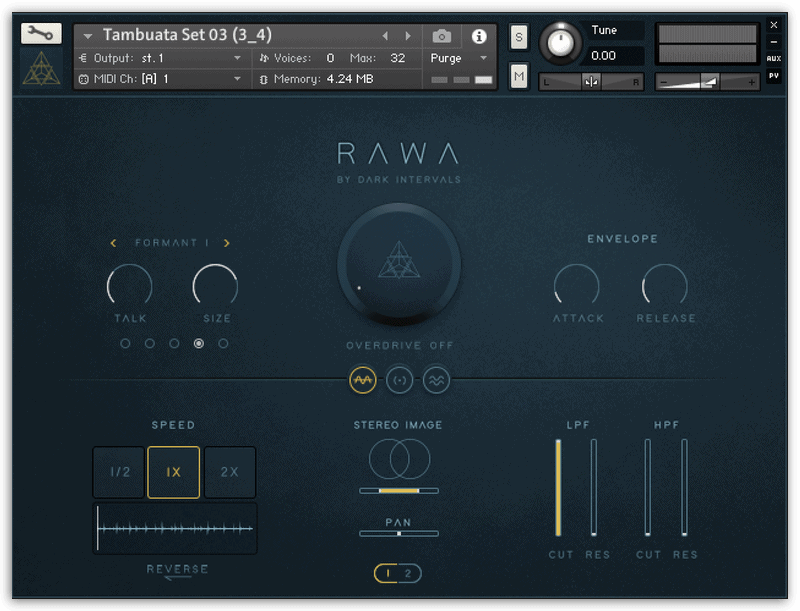Click the header volume slider
The width and height of the screenshot is (800, 611).
click(x=707, y=82)
